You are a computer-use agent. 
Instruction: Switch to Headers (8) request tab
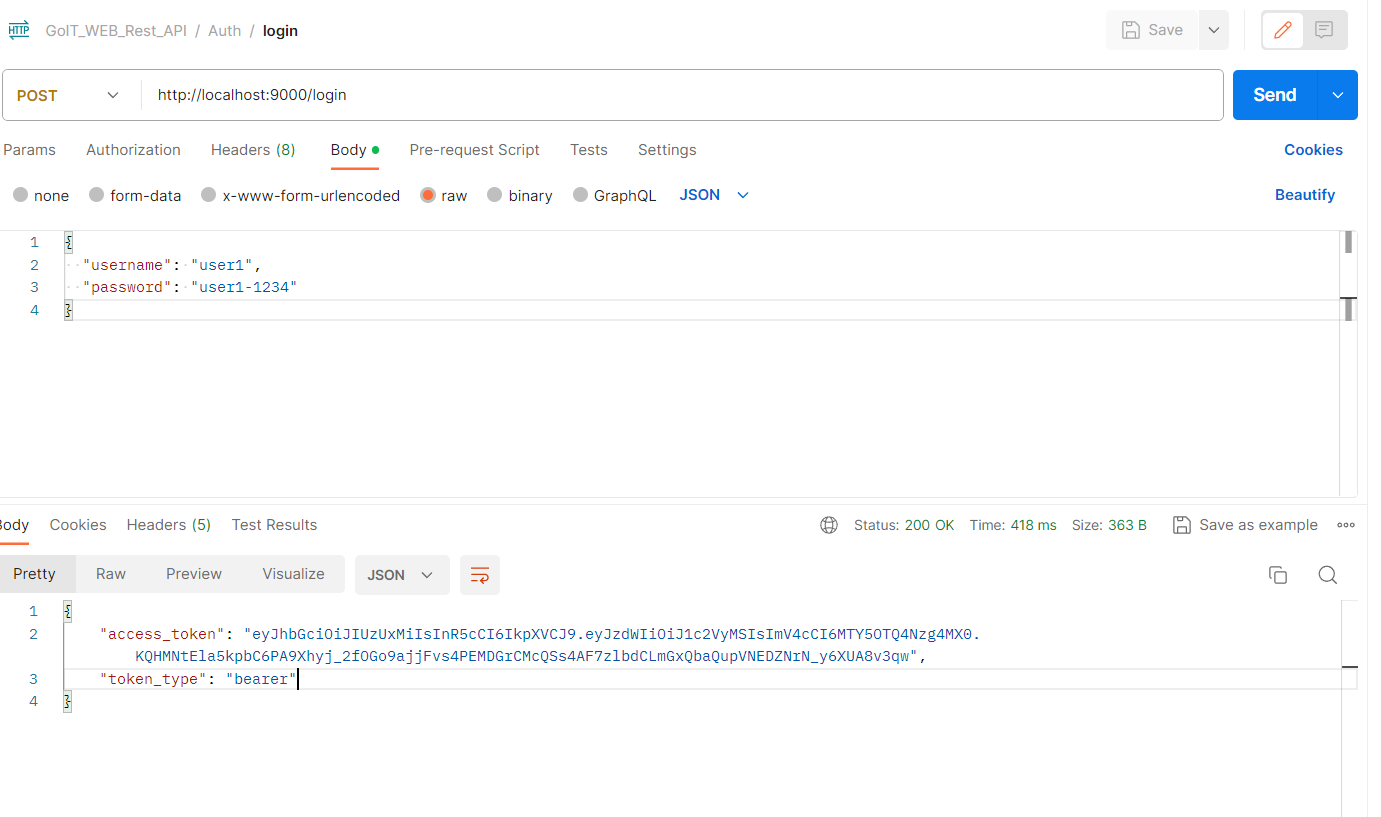coord(253,150)
